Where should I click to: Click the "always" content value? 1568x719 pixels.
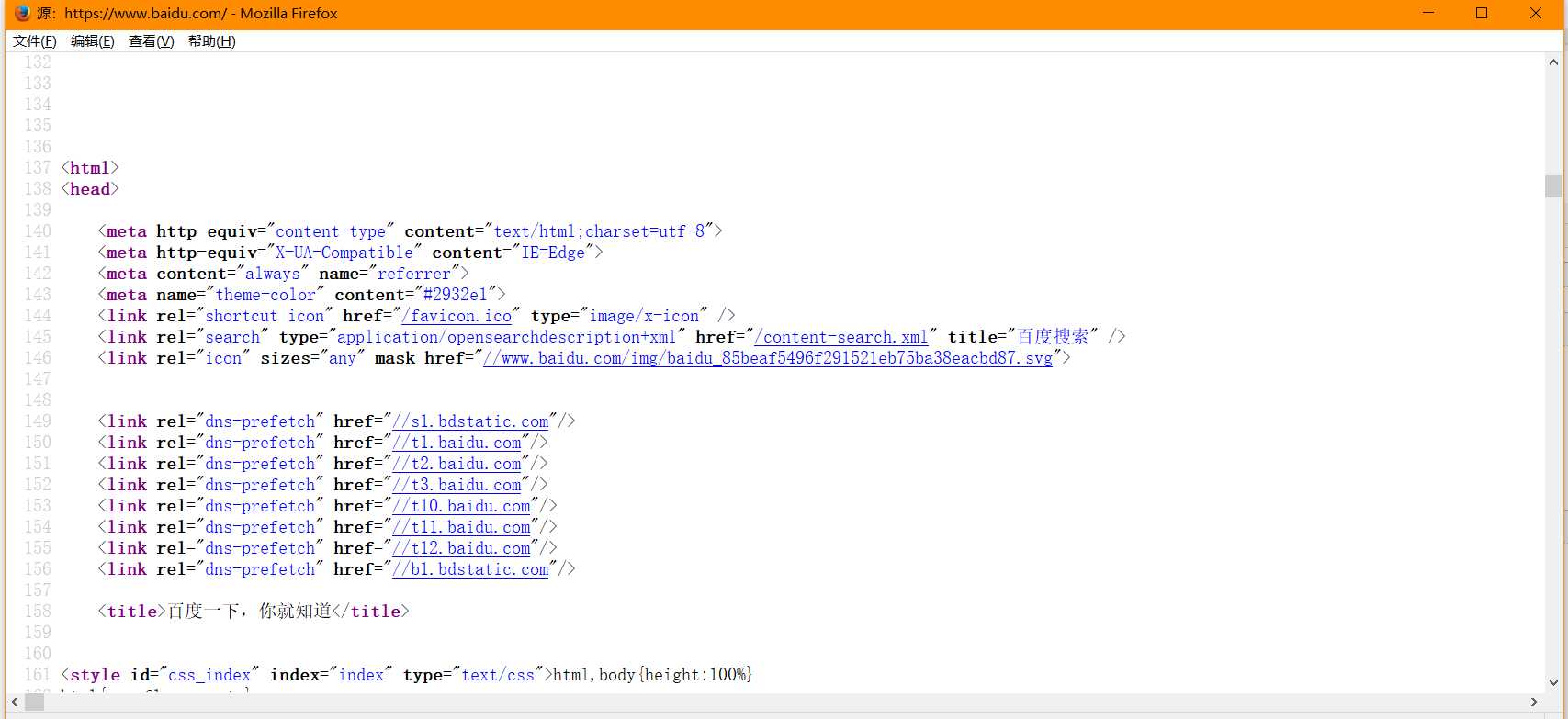(272, 274)
